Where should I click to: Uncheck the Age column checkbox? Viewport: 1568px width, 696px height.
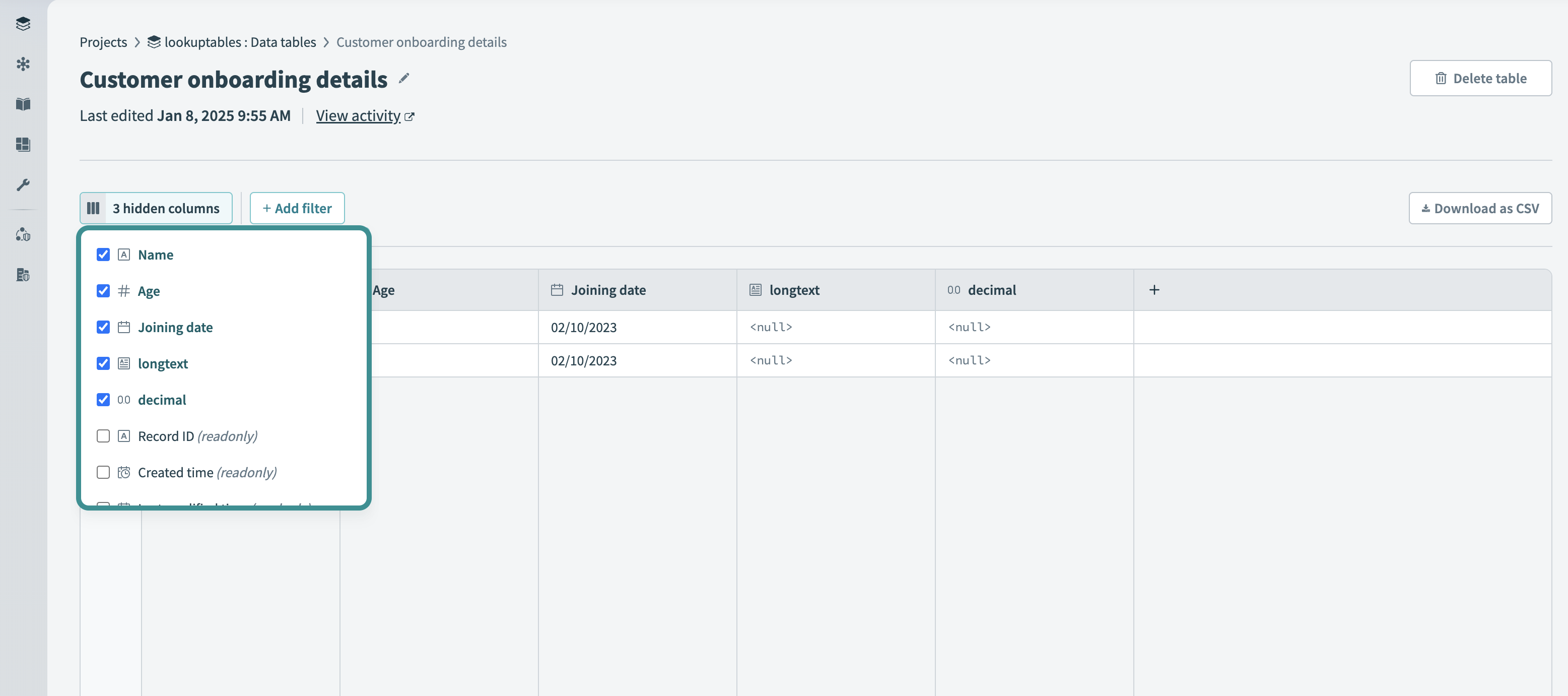point(103,291)
